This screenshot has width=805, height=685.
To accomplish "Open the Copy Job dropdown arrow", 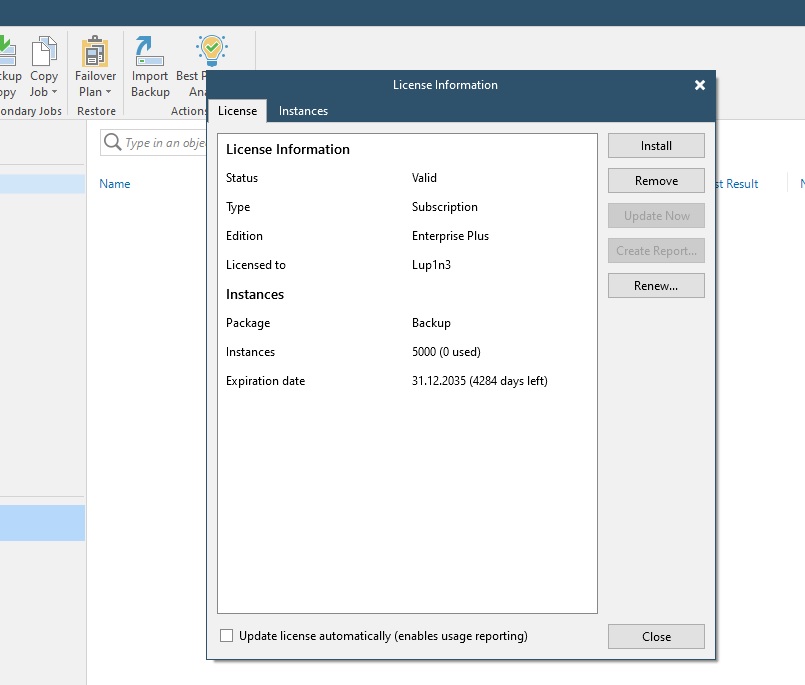I will point(54,92).
